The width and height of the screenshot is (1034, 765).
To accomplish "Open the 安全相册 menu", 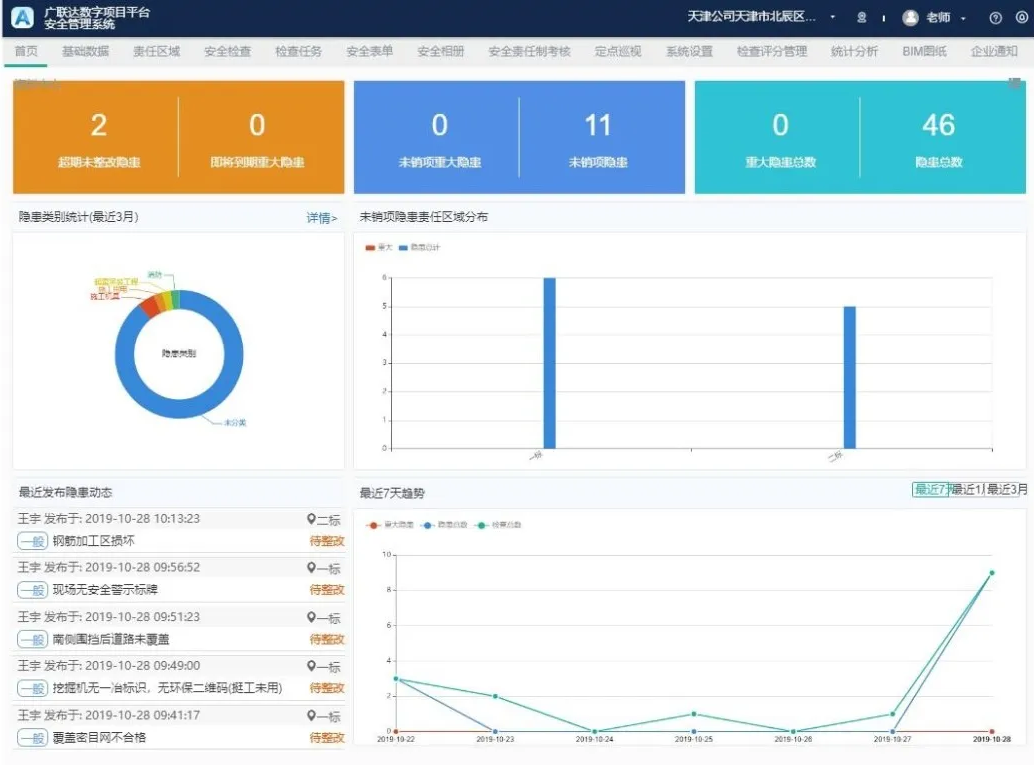I will (441, 51).
